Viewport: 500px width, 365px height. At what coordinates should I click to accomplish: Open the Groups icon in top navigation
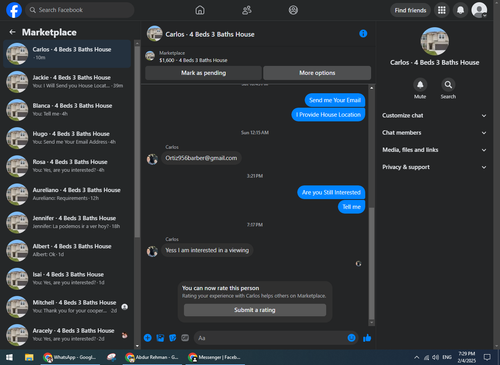(x=293, y=10)
